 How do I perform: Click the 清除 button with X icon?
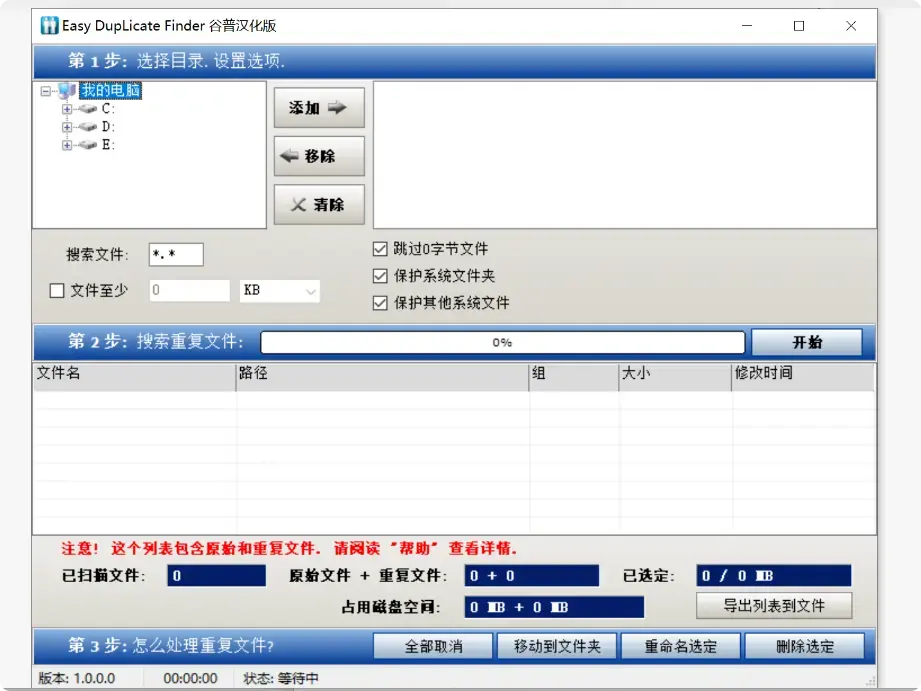tap(318, 204)
